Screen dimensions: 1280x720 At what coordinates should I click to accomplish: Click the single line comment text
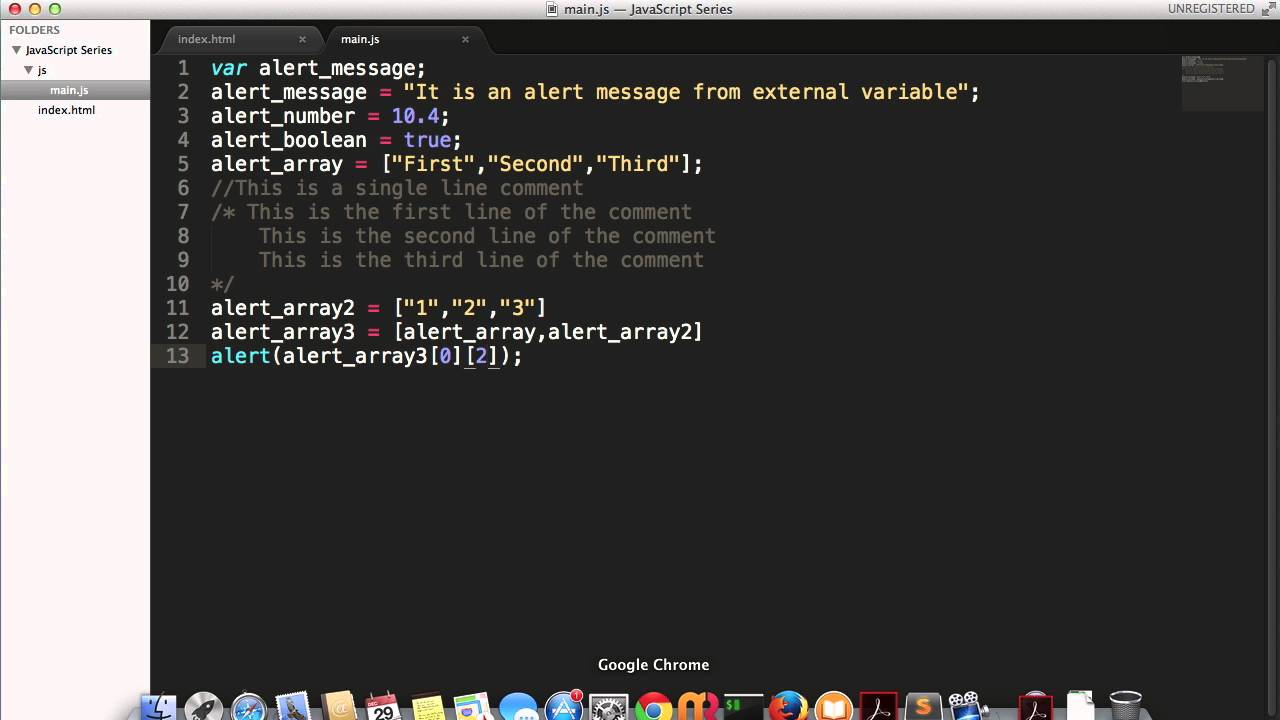(x=397, y=188)
